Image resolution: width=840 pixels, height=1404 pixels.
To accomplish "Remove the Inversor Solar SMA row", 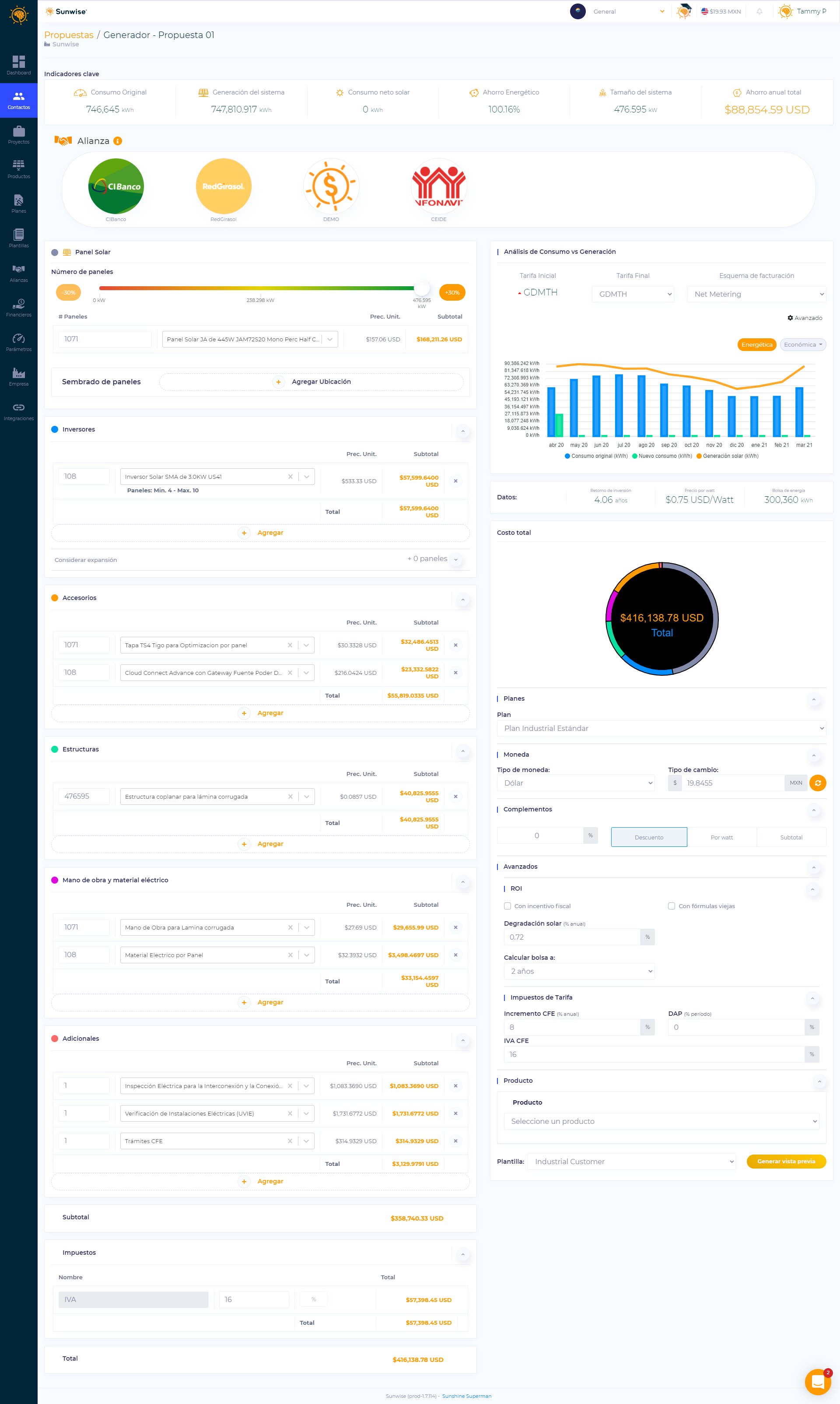I will click(x=456, y=481).
